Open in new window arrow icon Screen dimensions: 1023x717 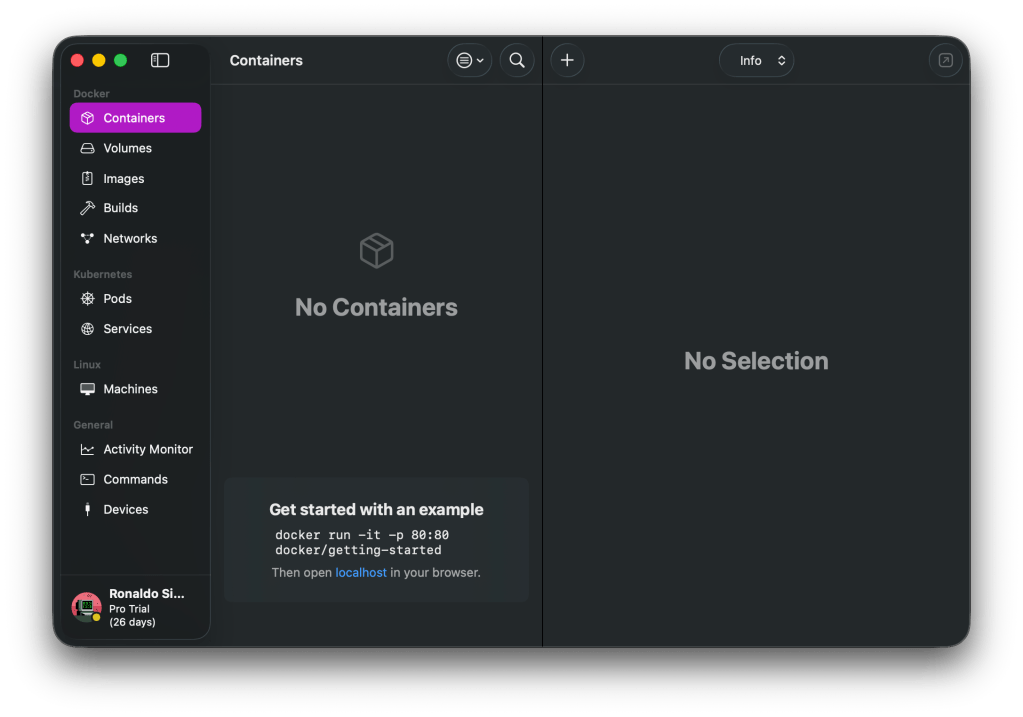tap(945, 60)
